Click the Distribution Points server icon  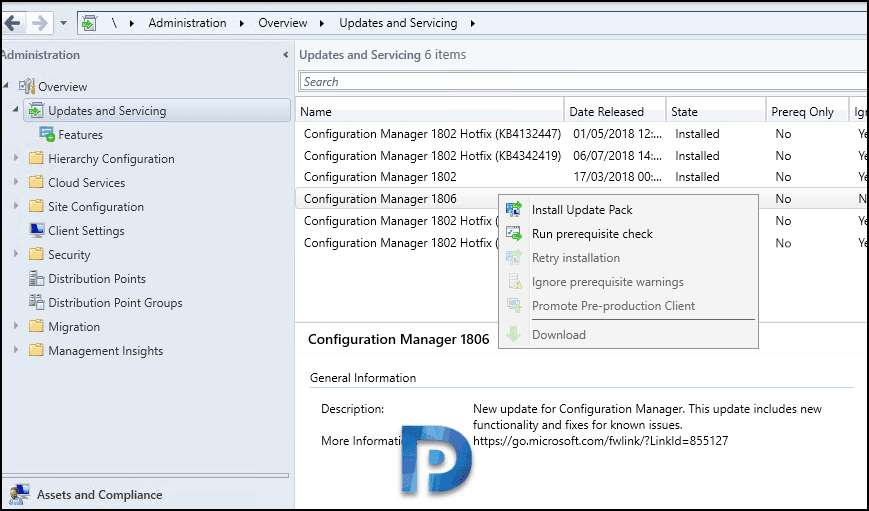point(37,278)
